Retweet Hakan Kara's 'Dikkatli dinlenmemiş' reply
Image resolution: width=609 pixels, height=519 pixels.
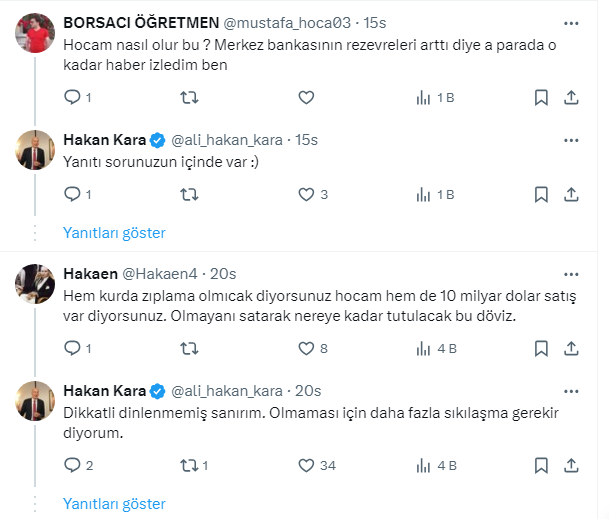pyautogui.click(x=188, y=465)
